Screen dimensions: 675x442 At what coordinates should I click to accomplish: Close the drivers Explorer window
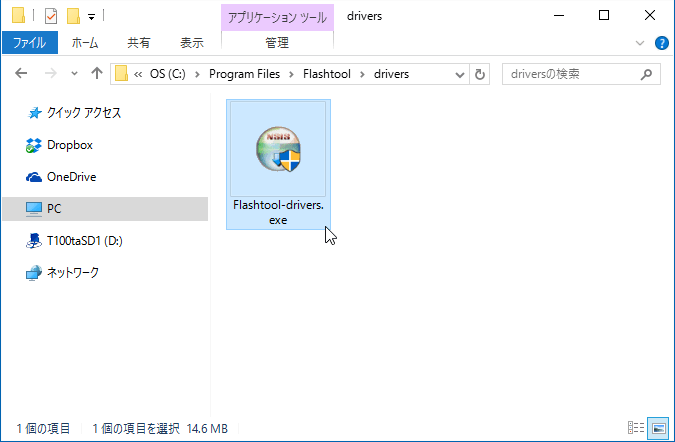(x=650, y=15)
